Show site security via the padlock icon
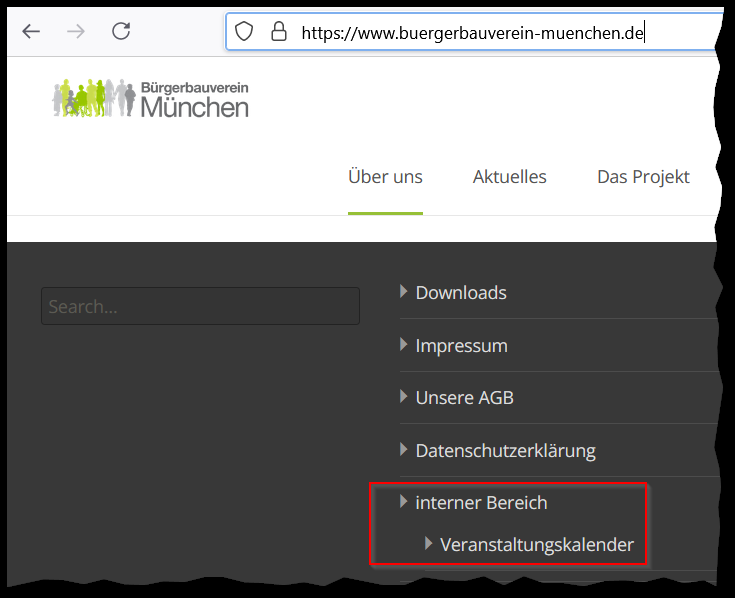This screenshot has width=735, height=598. tap(279, 31)
